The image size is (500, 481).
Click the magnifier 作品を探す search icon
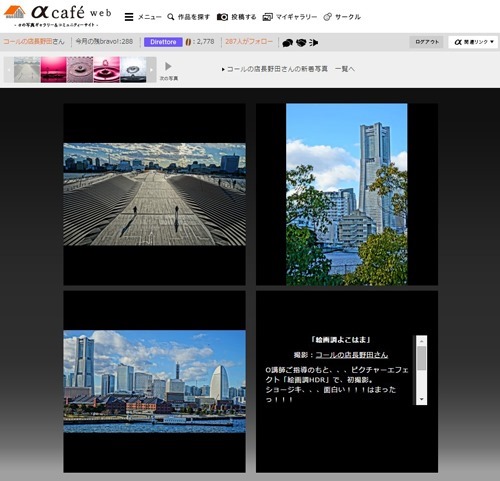(x=171, y=17)
